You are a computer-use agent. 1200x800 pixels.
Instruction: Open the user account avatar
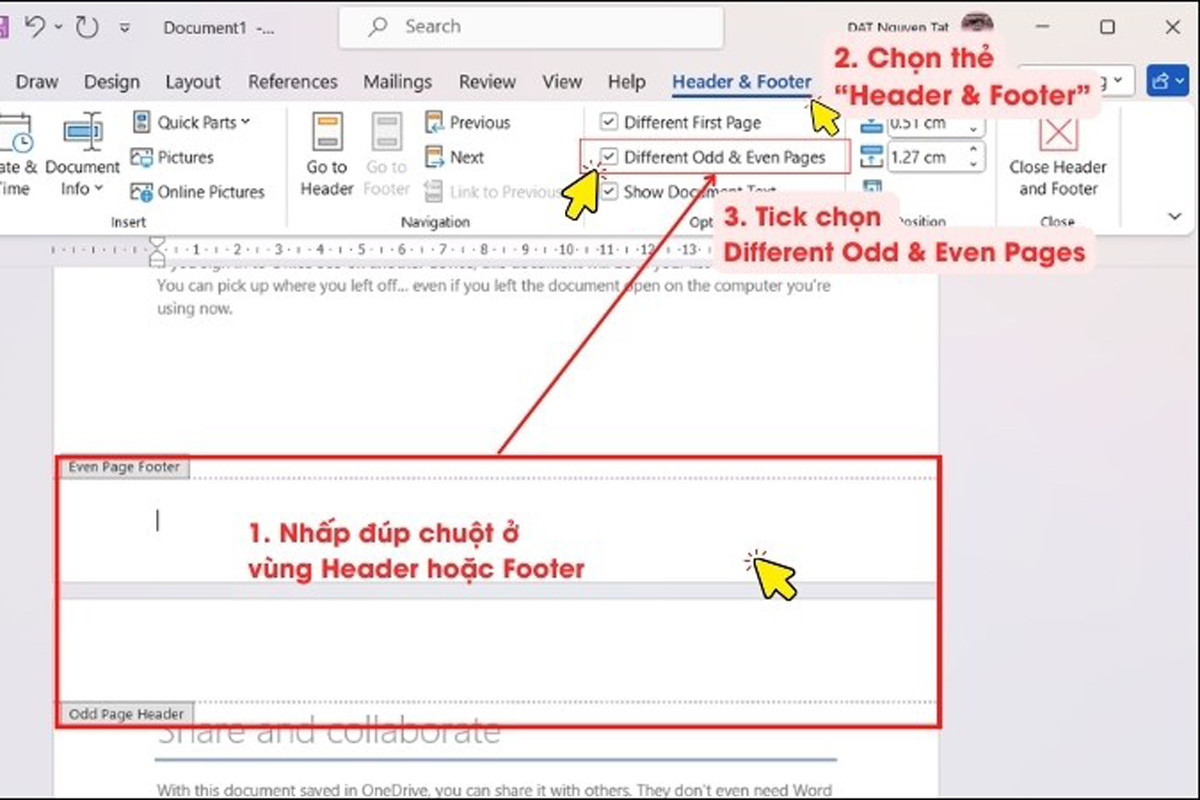tap(976, 24)
